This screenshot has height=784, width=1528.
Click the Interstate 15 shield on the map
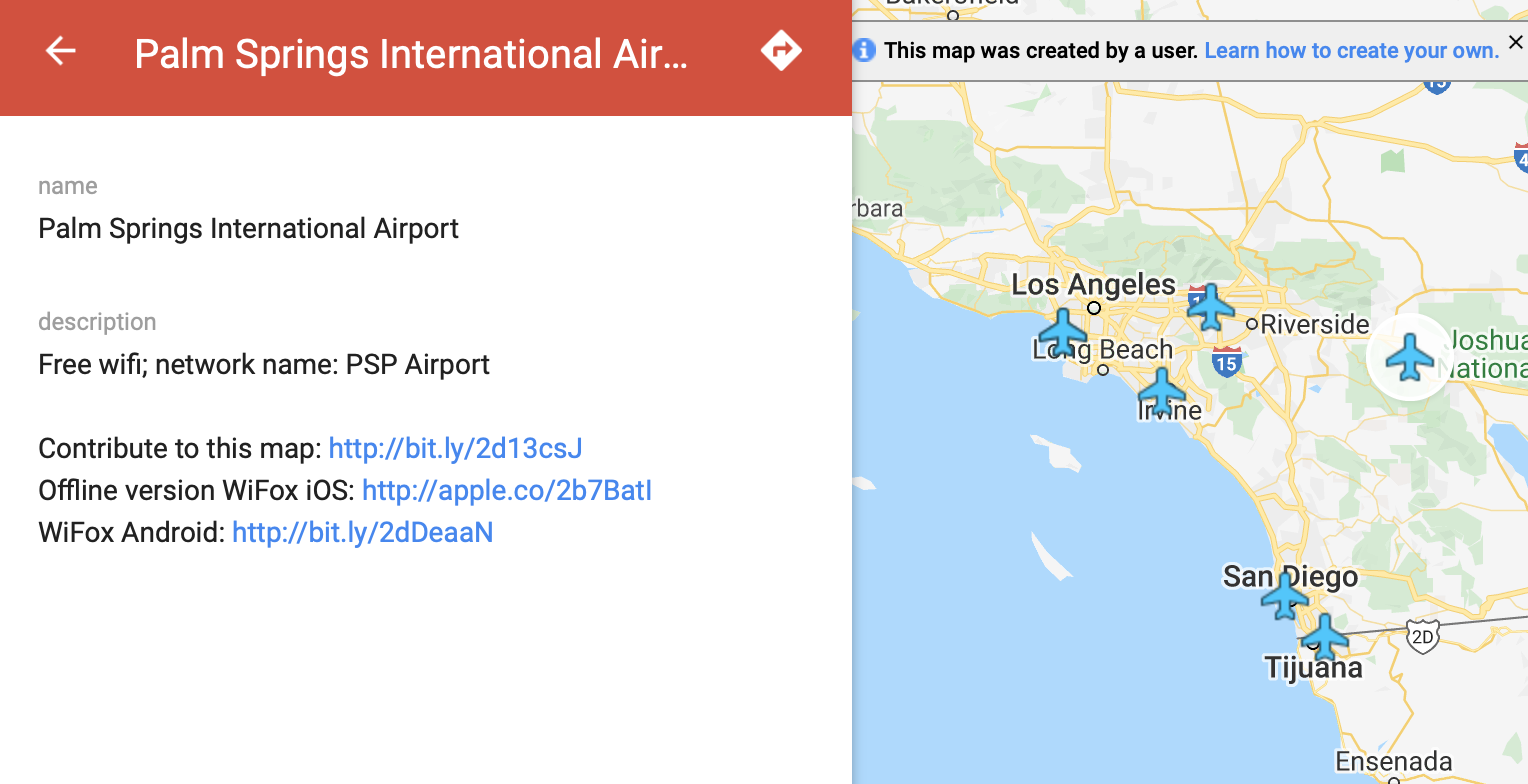1227,362
